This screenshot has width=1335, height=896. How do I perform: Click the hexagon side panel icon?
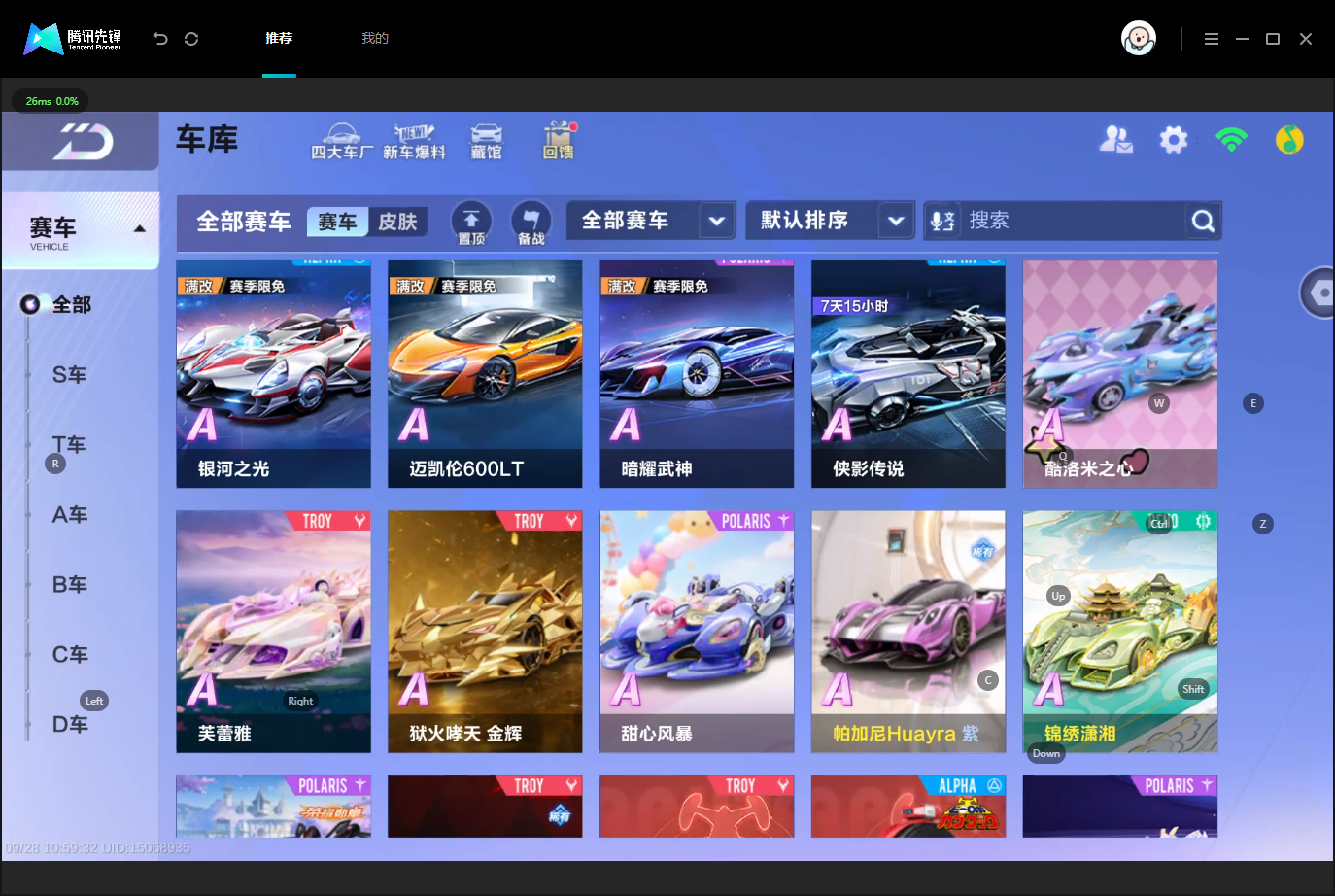[x=1318, y=293]
